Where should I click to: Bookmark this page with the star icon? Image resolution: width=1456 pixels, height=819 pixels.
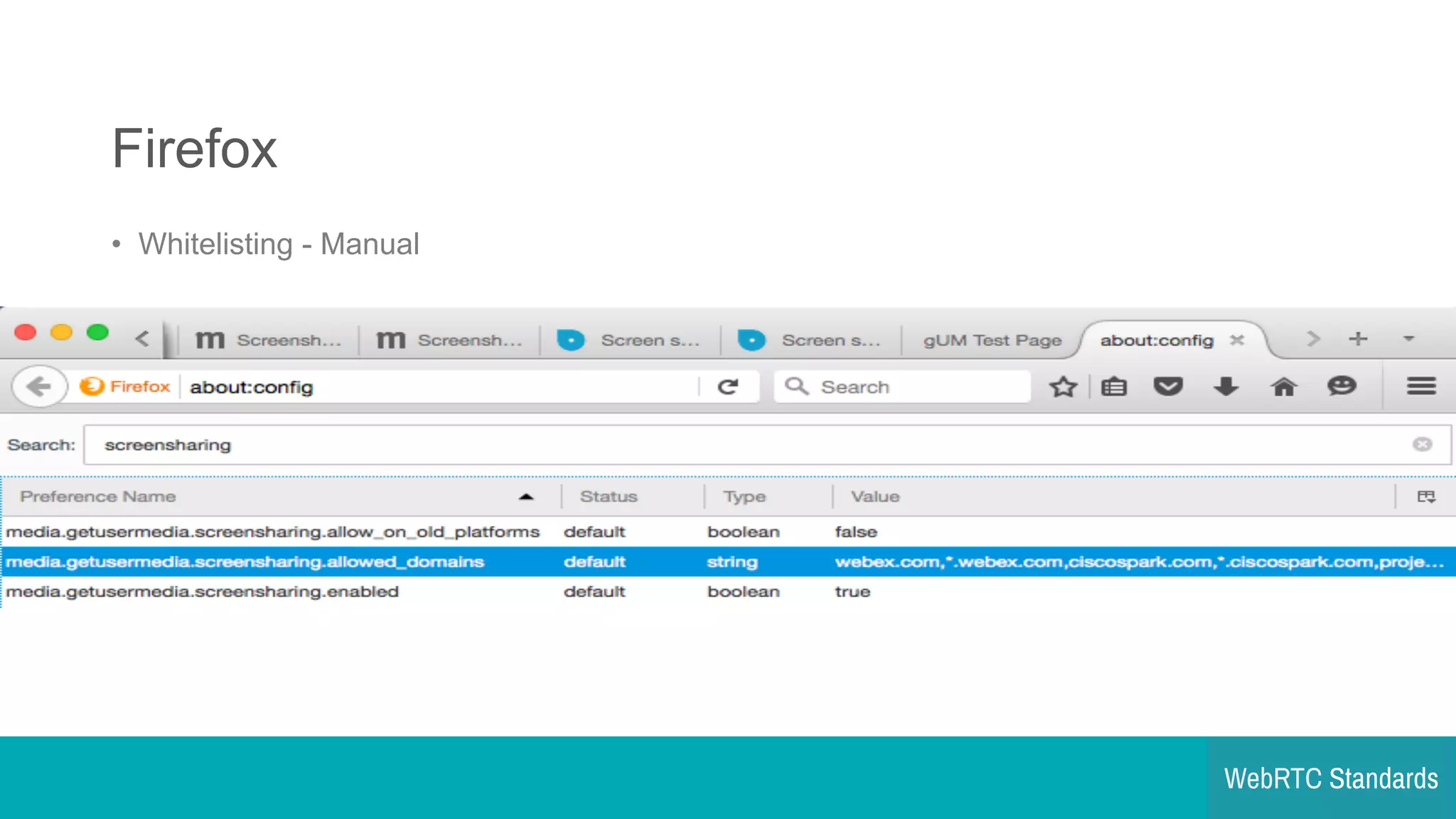pyautogui.click(x=1063, y=387)
